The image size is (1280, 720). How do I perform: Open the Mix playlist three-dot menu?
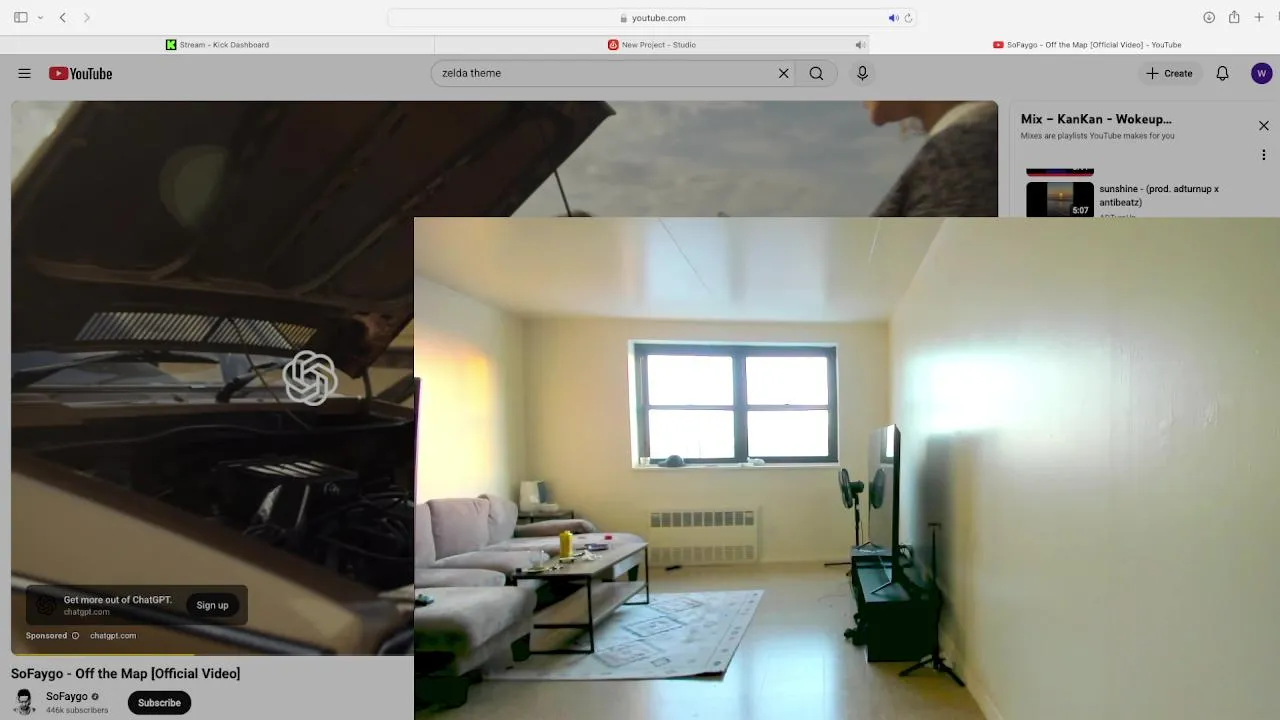(x=1263, y=155)
